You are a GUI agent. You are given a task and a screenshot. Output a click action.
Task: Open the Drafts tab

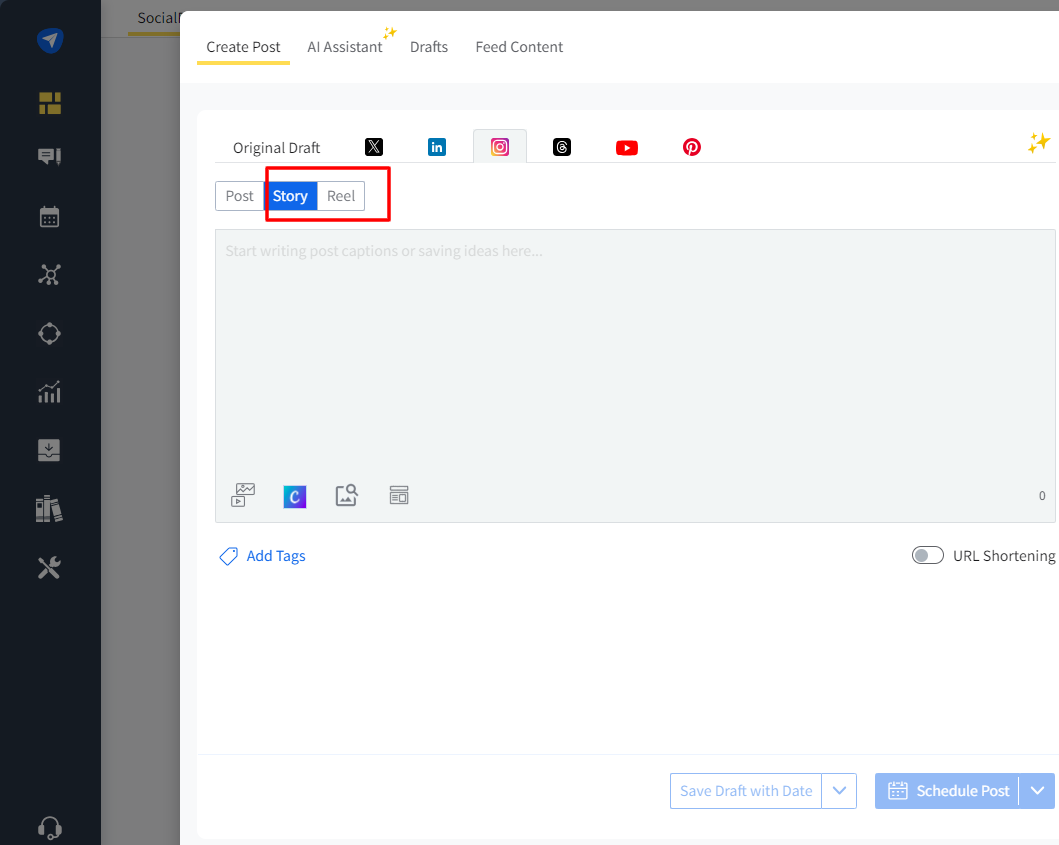[429, 47]
